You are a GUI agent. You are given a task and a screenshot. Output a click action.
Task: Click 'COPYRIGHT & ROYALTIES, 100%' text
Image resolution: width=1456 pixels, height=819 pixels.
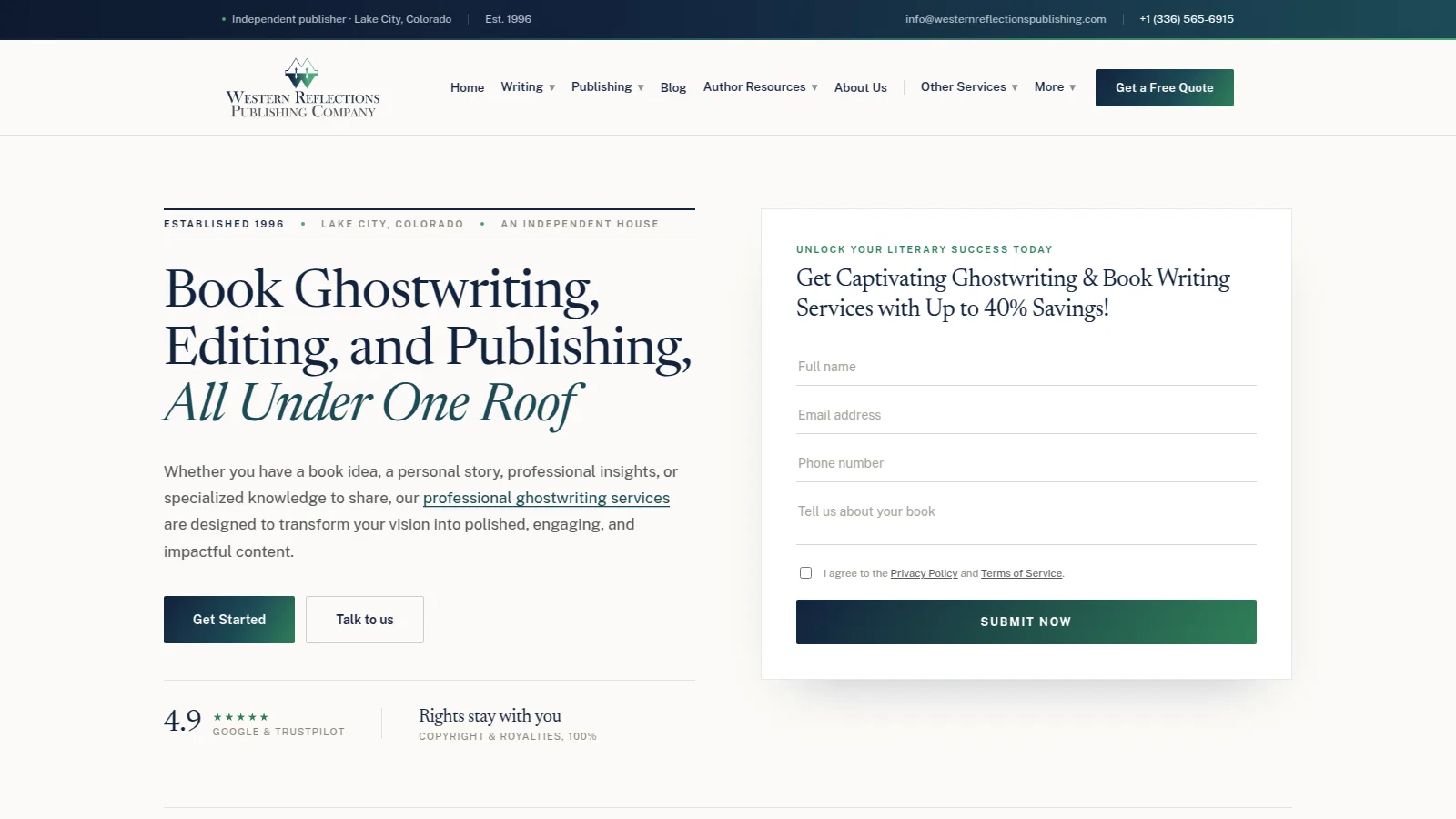(x=508, y=736)
